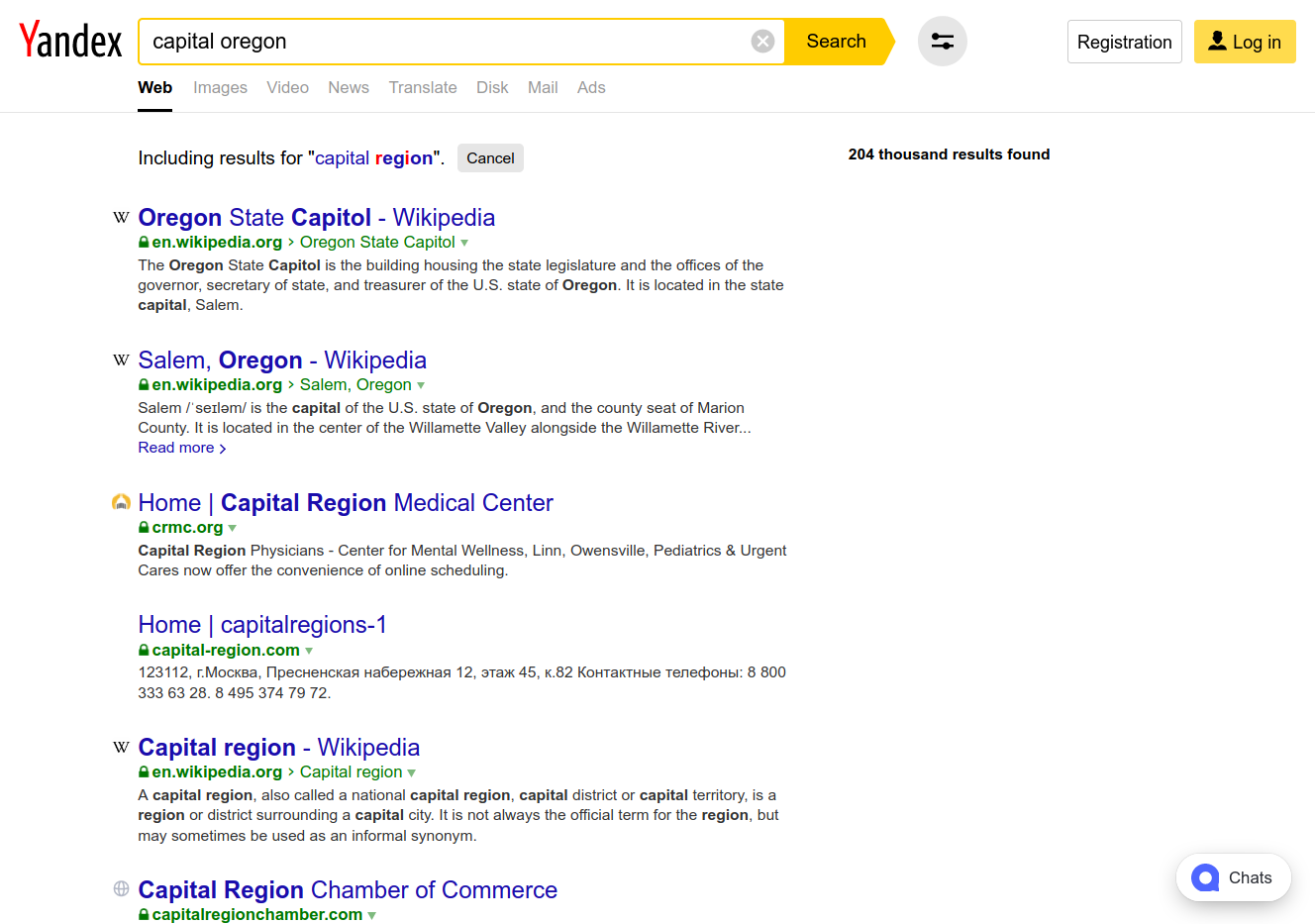Click the Wikipedia favicon beside Salem, Oregon

tap(121, 360)
